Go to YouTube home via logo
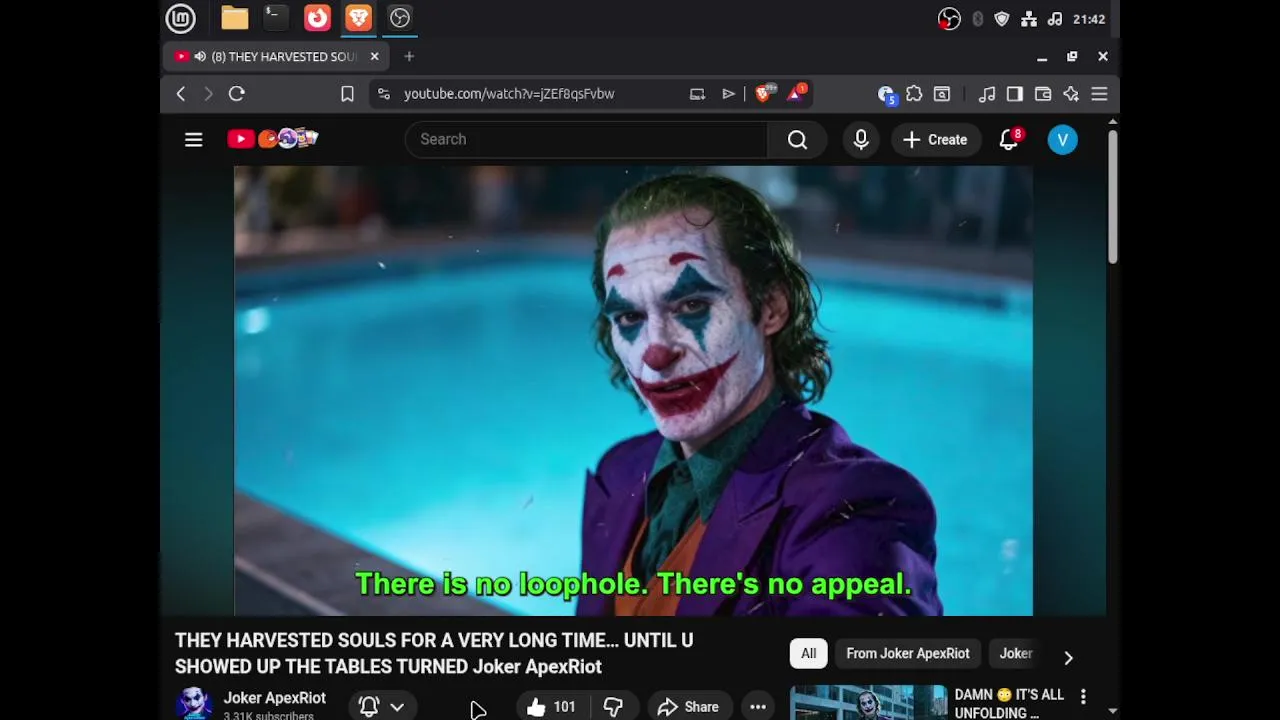Viewport: 1280px width, 720px height. pyautogui.click(x=272, y=139)
